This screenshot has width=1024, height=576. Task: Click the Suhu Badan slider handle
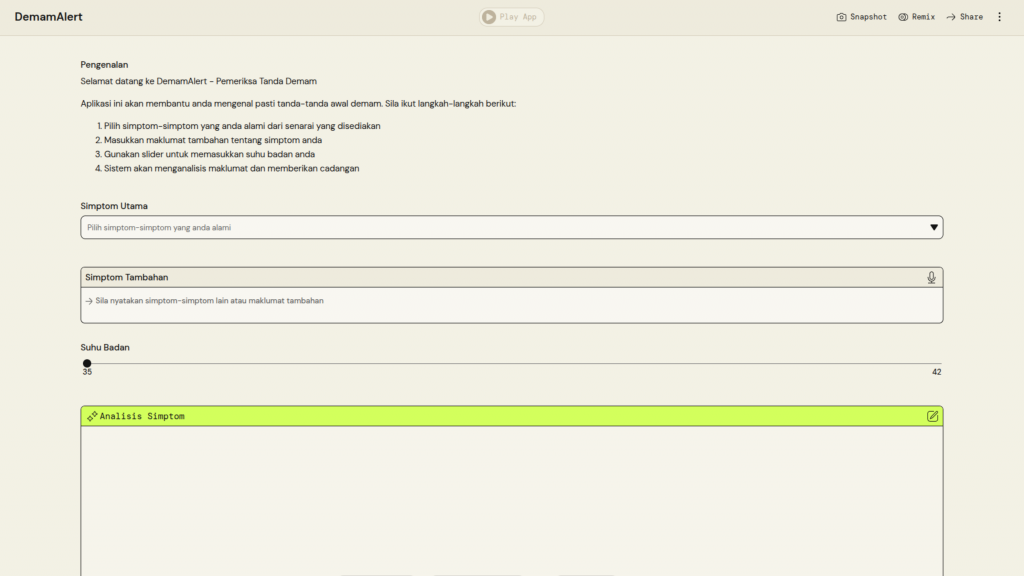pyautogui.click(x=87, y=363)
